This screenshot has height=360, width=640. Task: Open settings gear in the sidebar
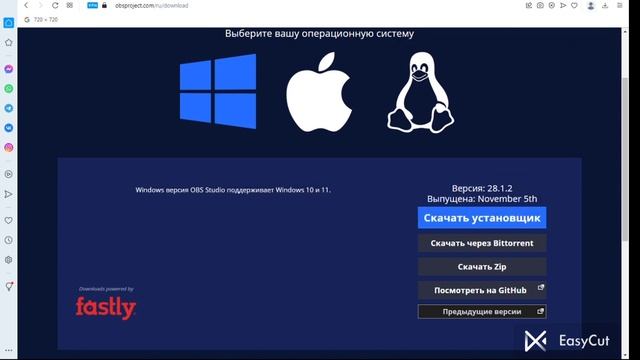pos(9,260)
